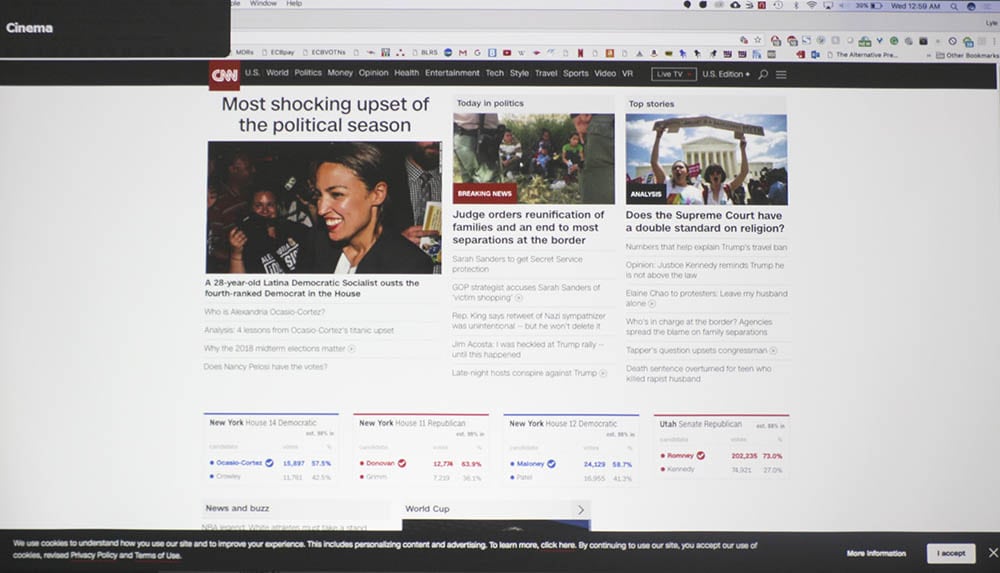This screenshot has height=573, width=1000.
Task: Open the ECBVOTNs bookmark
Action: pos(324,52)
